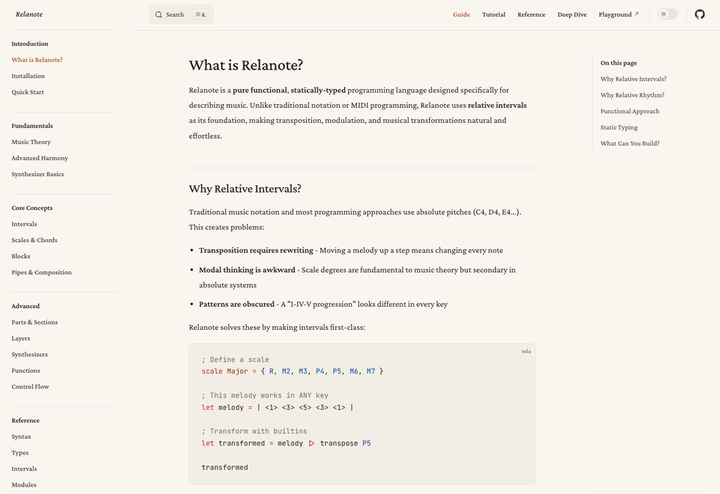Screen dimensions: 720x494
Task: Open Music Theory in the sidebar
Action: click(31, 142)
